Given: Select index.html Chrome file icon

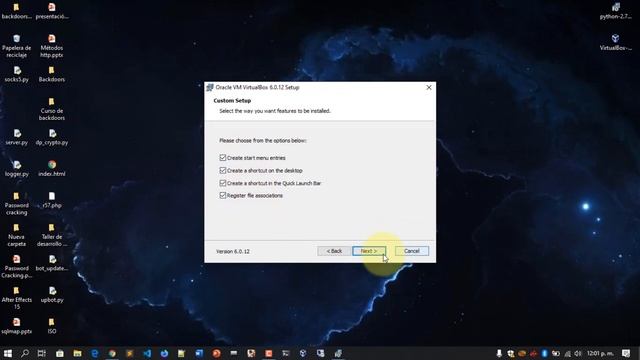Looking at the screenshot, I should pyautogui.click(x=52, y=169).
